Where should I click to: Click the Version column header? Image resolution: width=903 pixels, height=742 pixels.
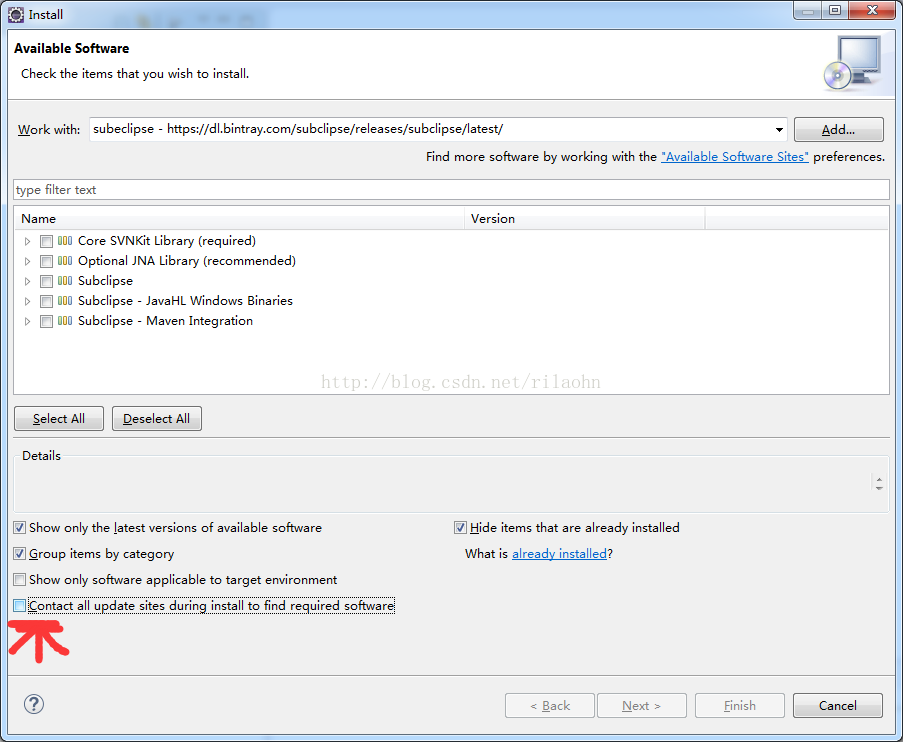pyautogui.click(x=585, y=219)
